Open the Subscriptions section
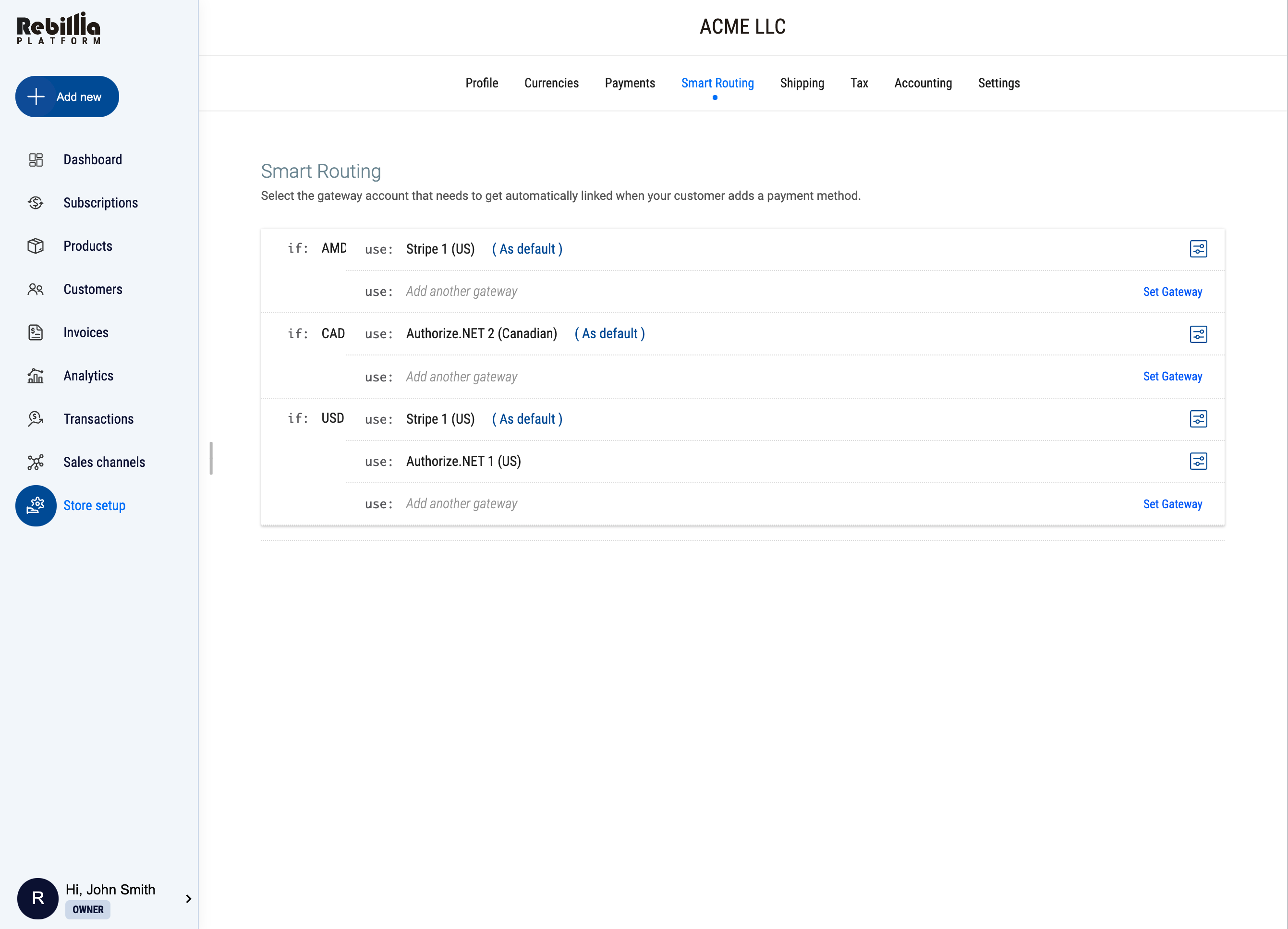The image size is (1288, 929). (100, 203)
